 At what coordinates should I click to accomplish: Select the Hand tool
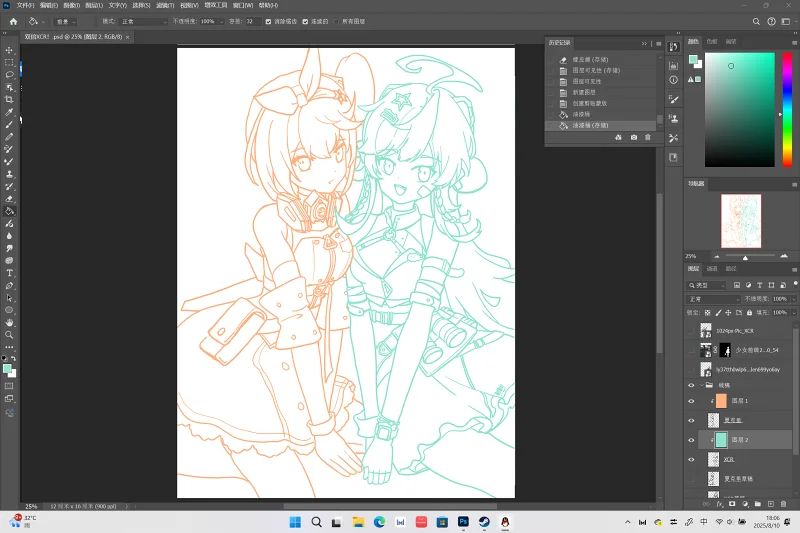pos(9,322)
